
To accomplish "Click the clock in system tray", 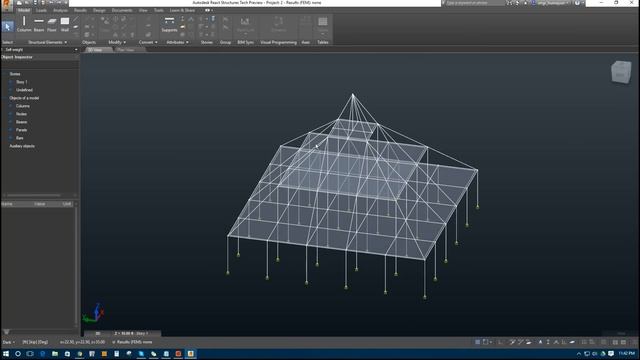I will 626,353.
